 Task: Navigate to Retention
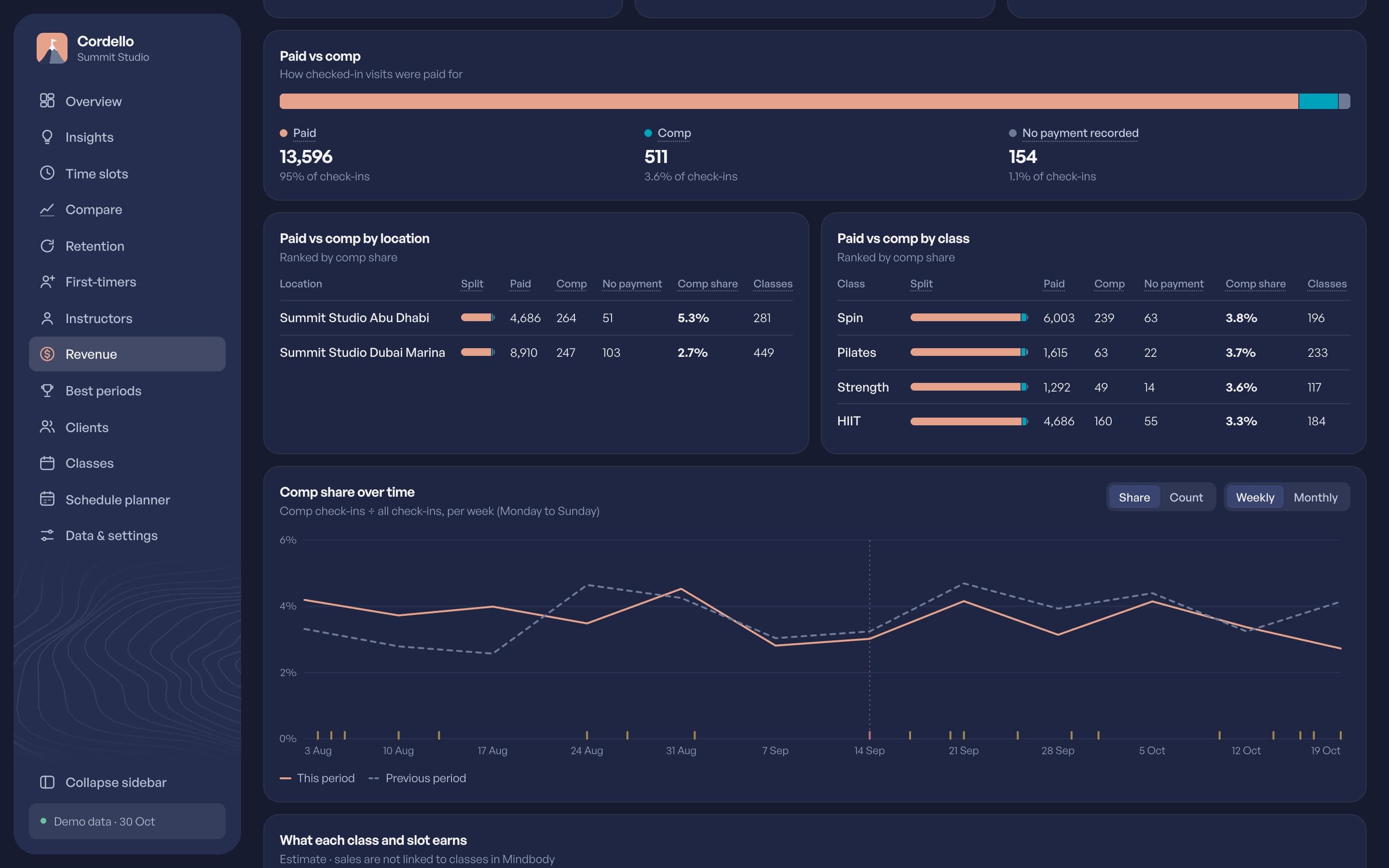coord(127,246)
